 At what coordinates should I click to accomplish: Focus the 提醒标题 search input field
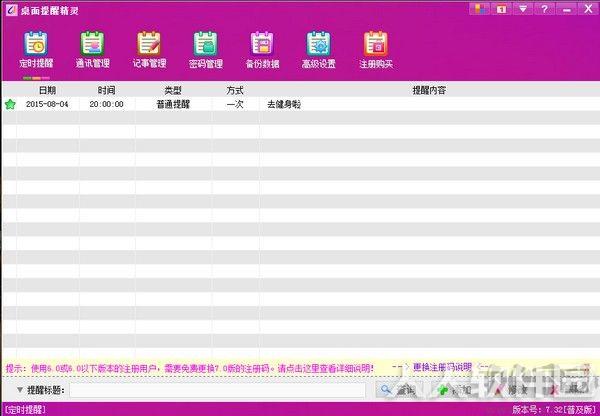pyautogui.click(x=217, y=390)
